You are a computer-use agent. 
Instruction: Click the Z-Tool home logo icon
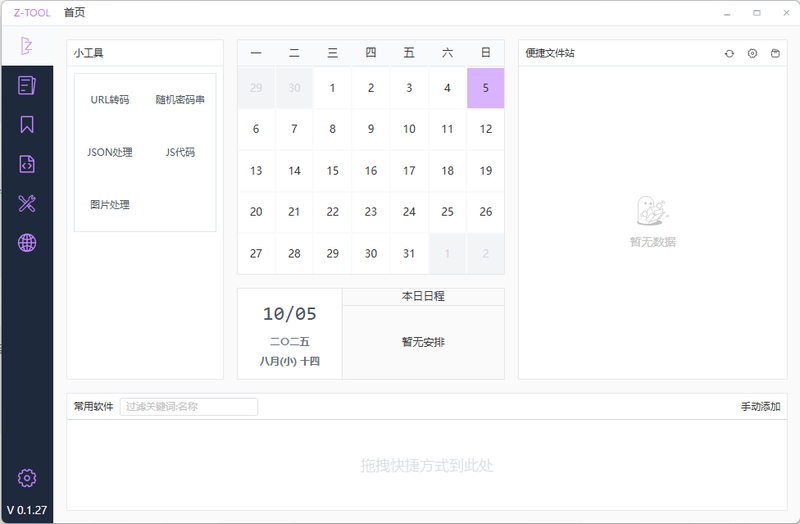[27, 46]
